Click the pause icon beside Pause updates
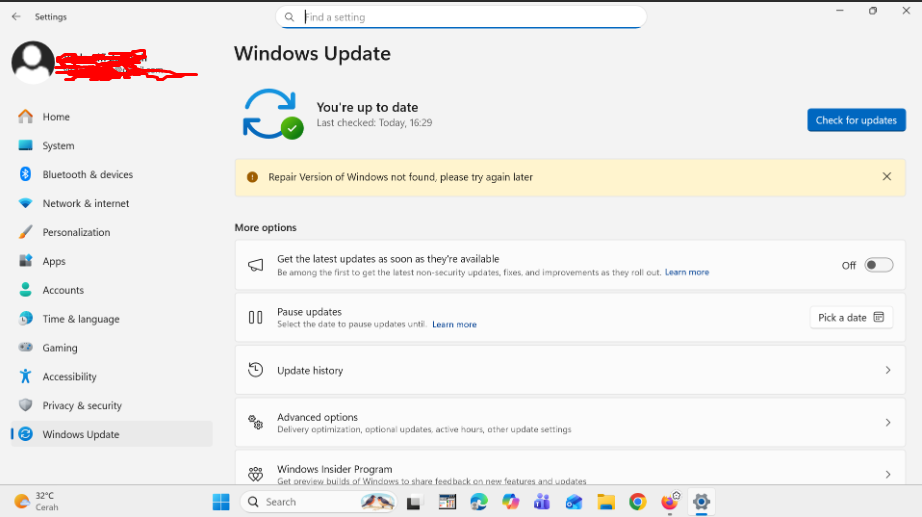The height and width of the screenshot is (517, 922). 255,318
